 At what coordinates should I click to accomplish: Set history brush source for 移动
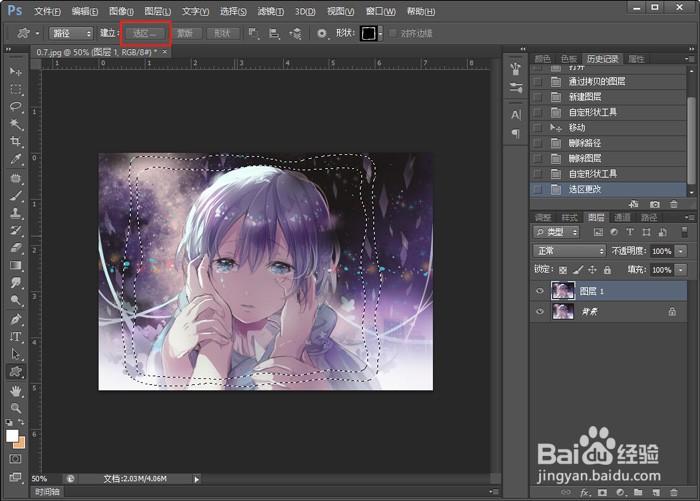click(538, 128)
